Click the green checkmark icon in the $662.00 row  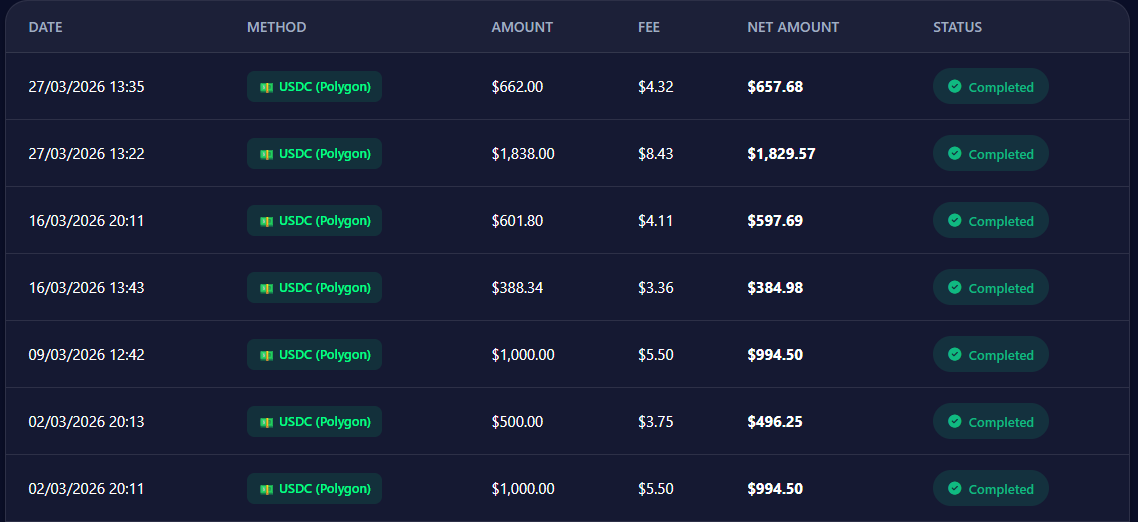click(x=955, y=87)
